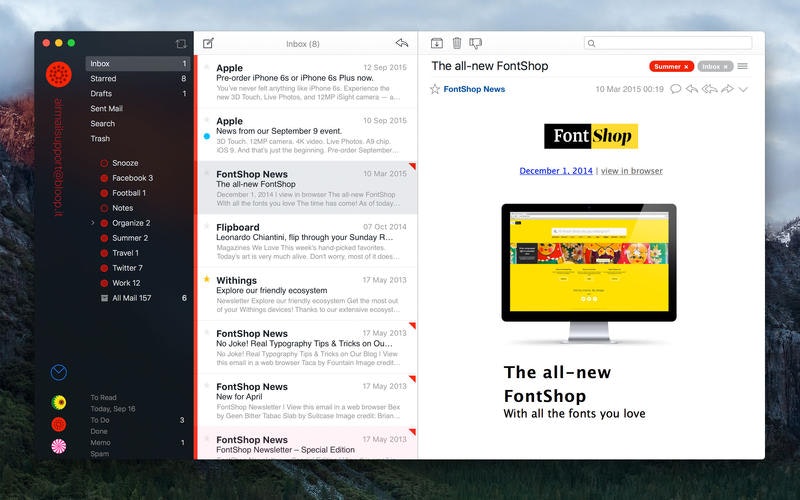Click the search magnifier icon
Image resolution: width=800 pixels, height=500 pixels.
(591, 43)
